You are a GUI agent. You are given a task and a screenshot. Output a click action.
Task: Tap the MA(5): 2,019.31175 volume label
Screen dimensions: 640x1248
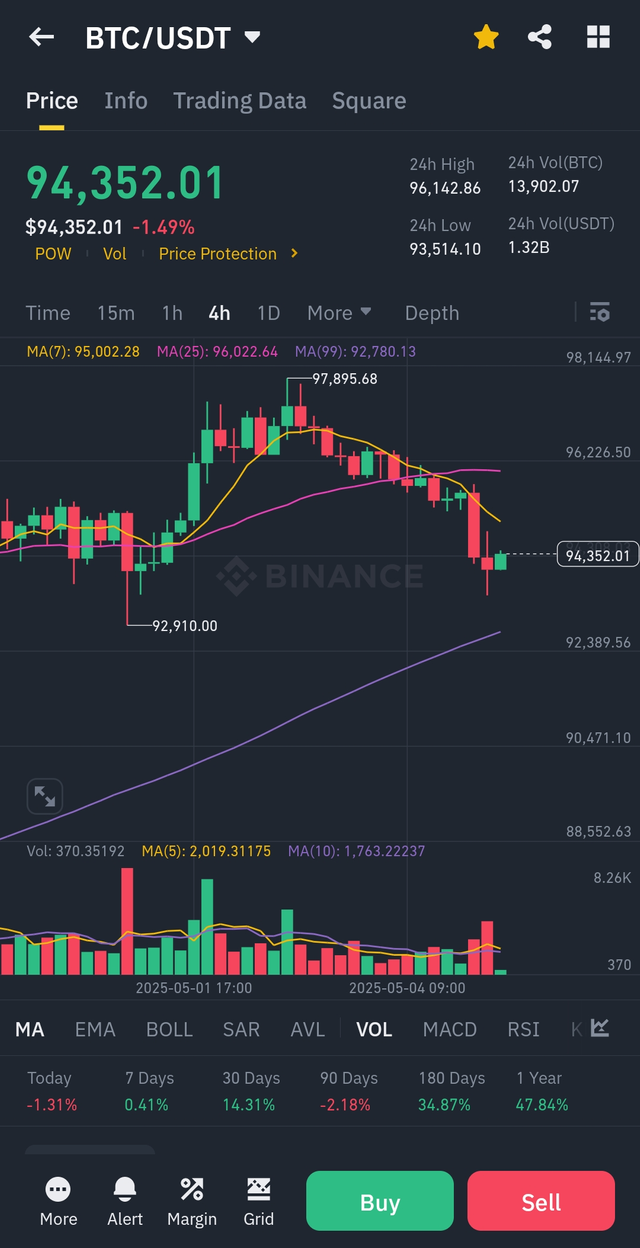(x=207, y=852)
